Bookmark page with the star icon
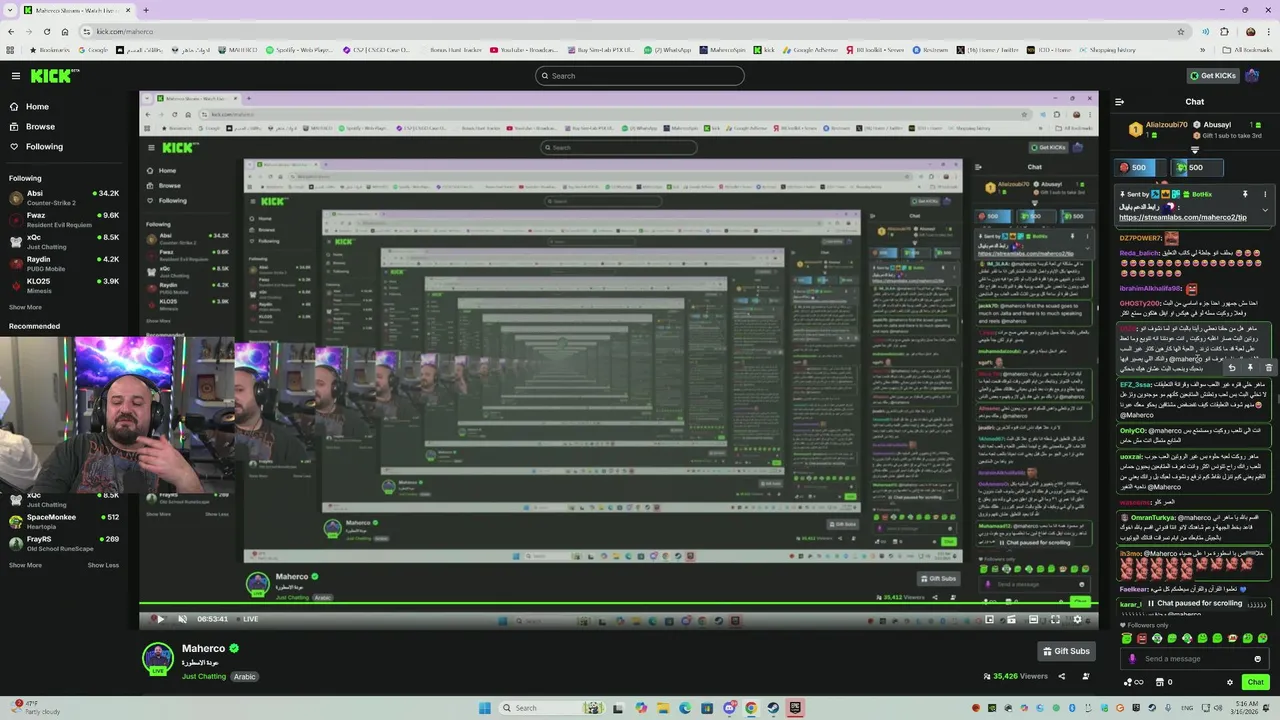The width and height of the screenshot is (1280, 720). point(1181,31)
